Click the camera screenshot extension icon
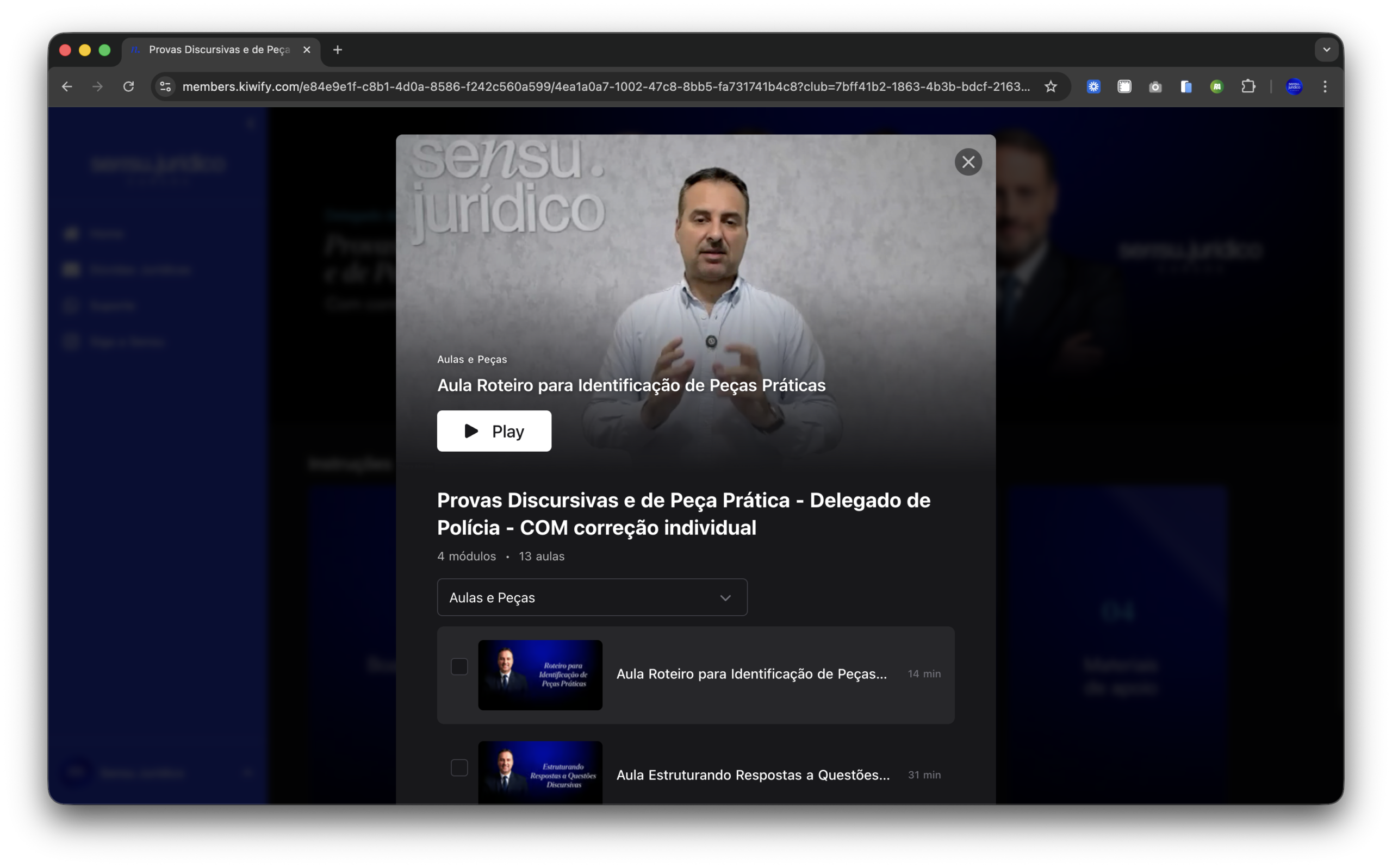 [x=1155, y=86]
